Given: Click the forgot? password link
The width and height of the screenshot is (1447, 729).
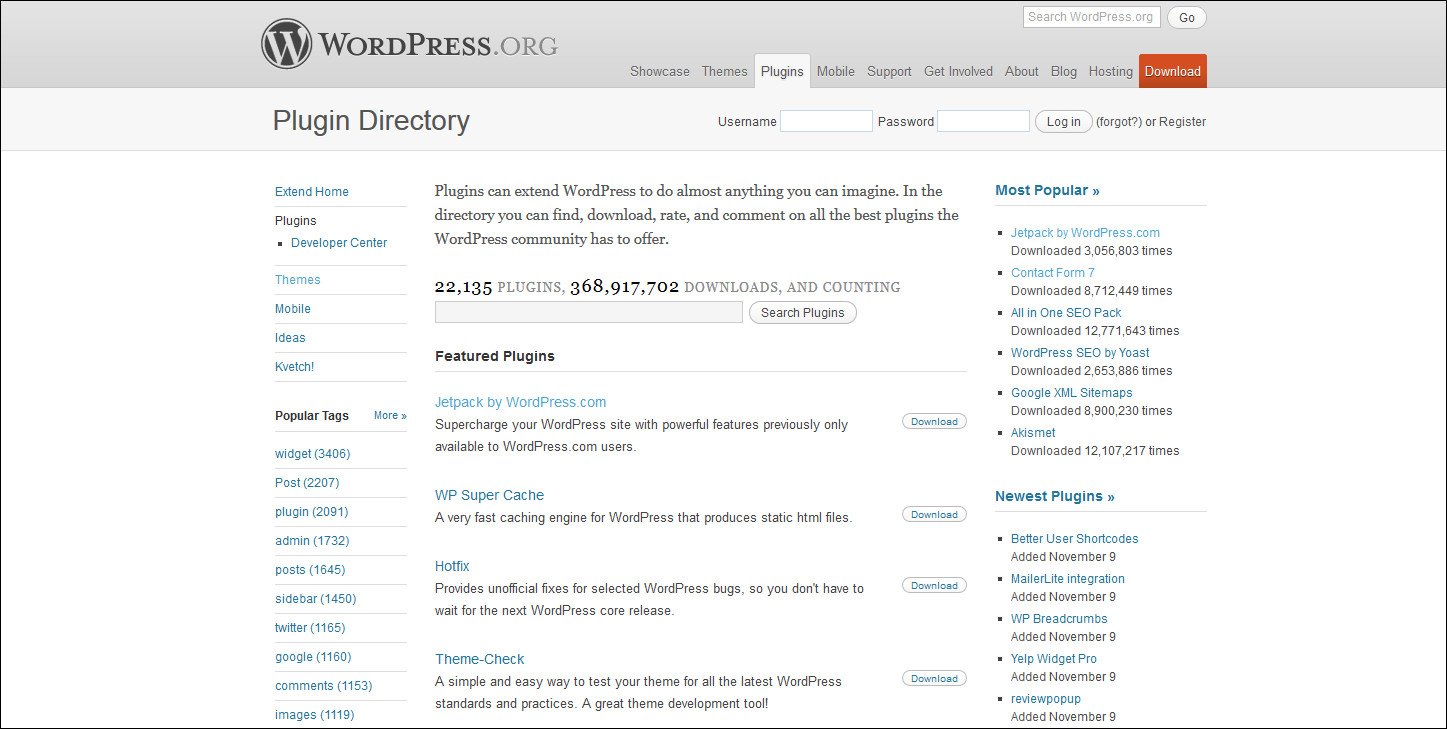Looking at the screenshot, I should point(1119,122).
